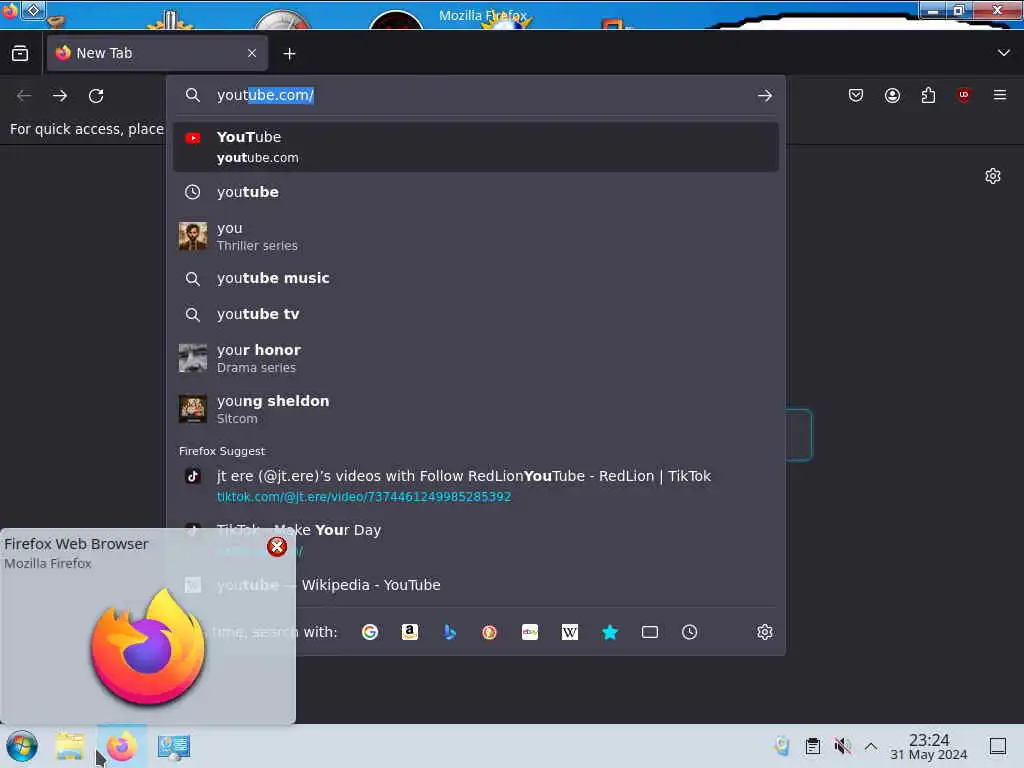Click the Show Desktop button

(998, 746)
